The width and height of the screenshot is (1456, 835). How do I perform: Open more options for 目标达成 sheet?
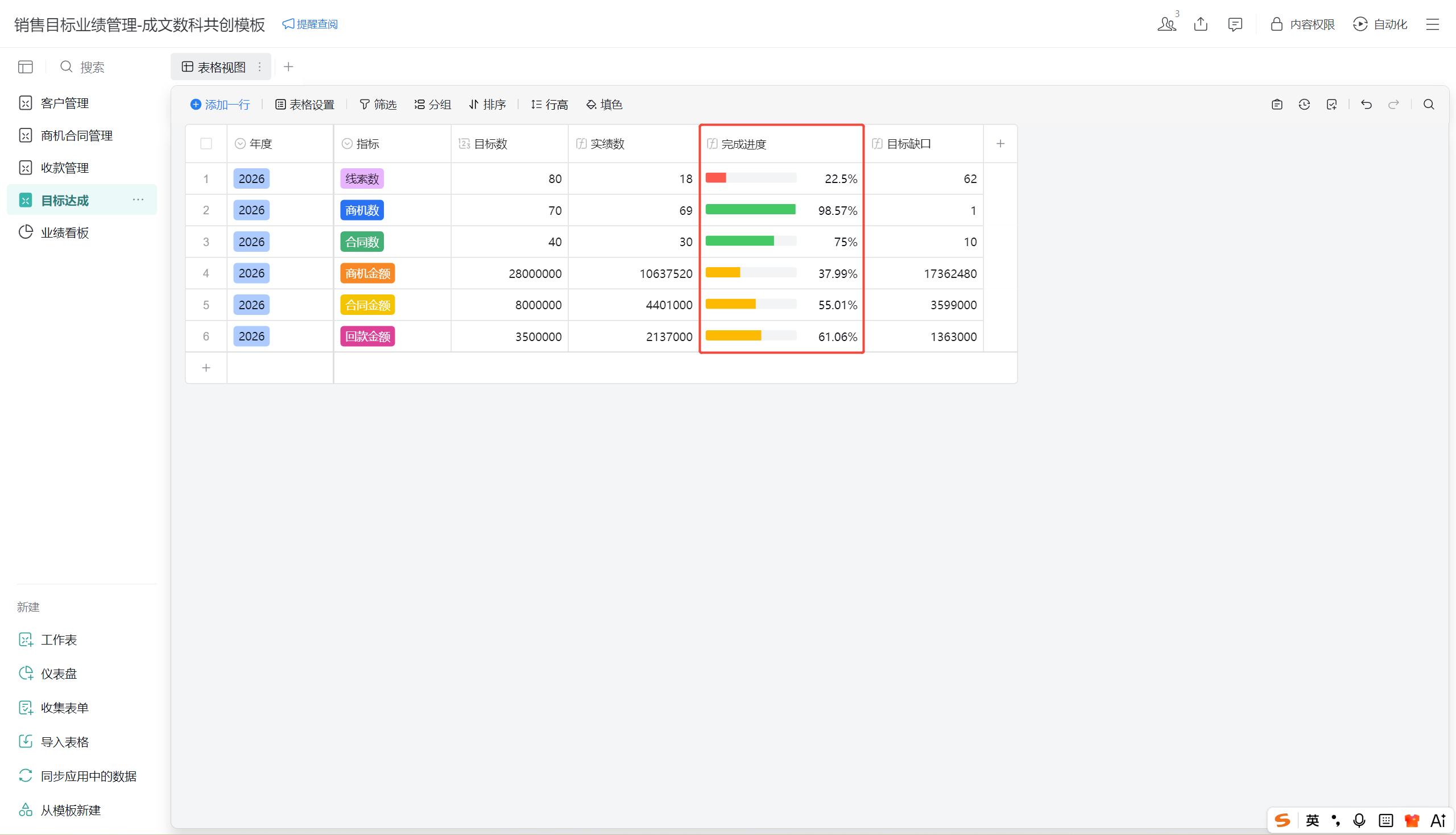[138, 200]
